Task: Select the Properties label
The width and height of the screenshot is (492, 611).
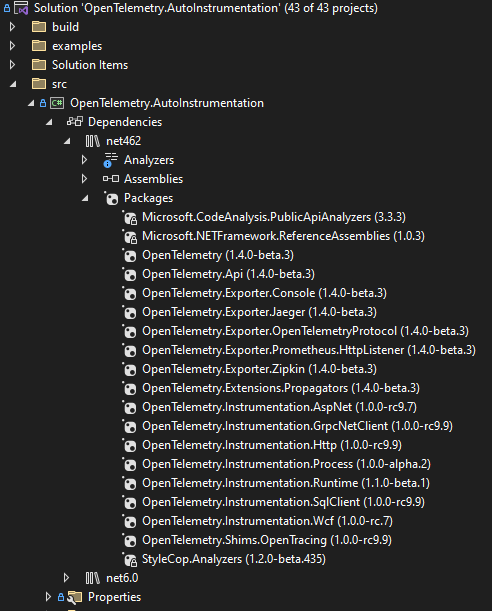Action: (115, 597)
